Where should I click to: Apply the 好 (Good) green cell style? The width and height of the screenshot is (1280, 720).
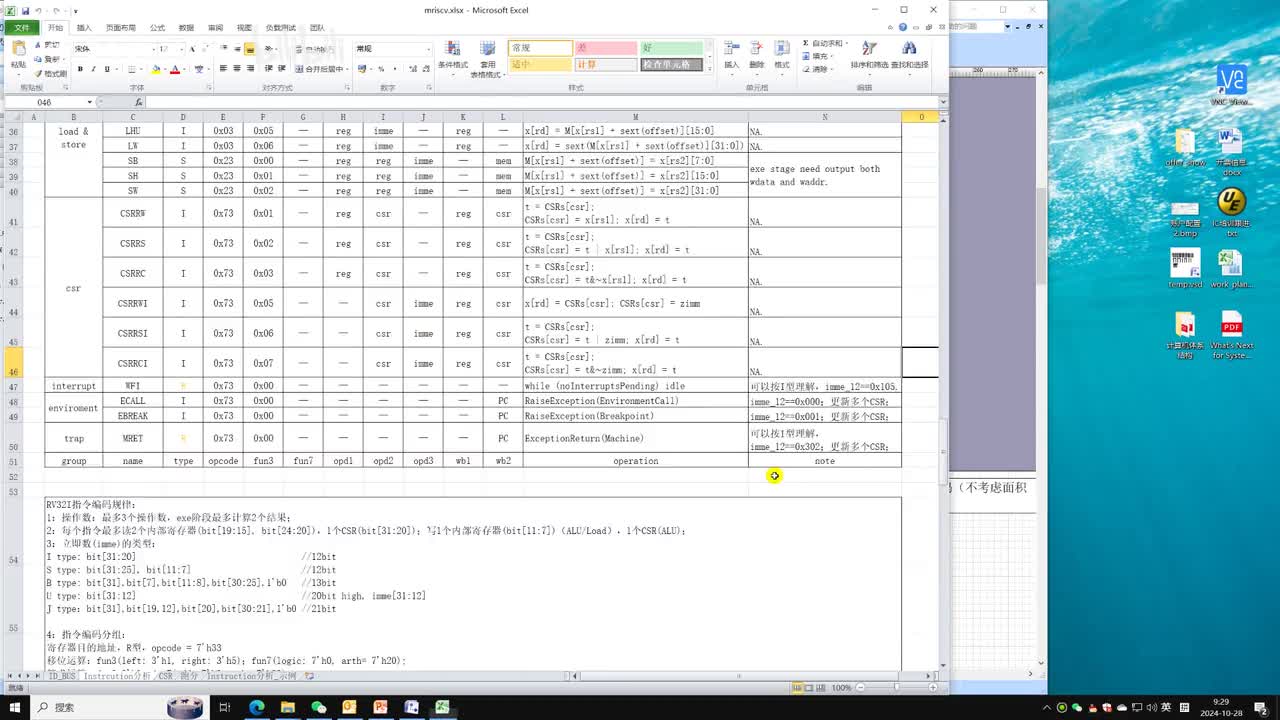click(x=672, y=48)
